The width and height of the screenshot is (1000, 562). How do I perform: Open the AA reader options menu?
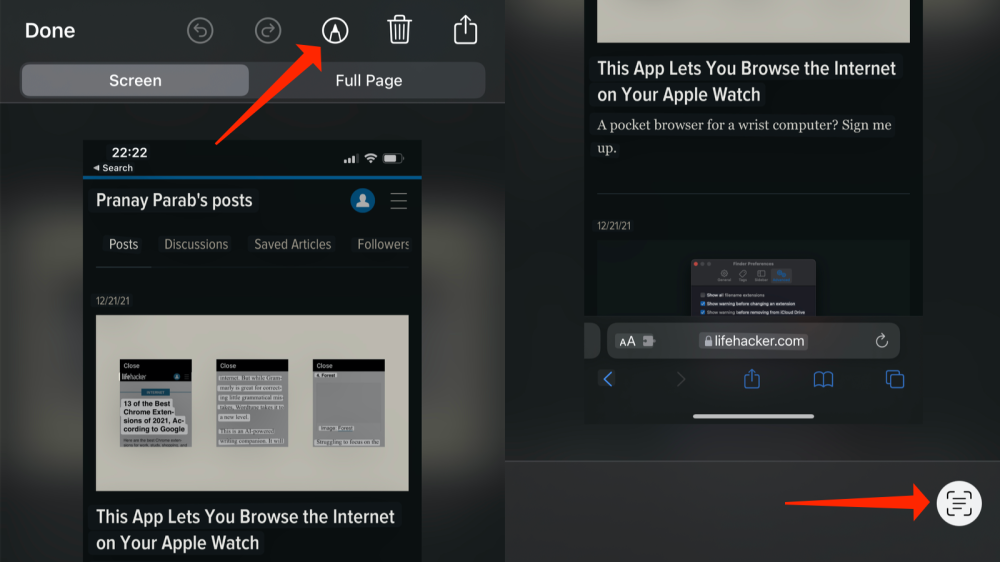tap(627, 341)
